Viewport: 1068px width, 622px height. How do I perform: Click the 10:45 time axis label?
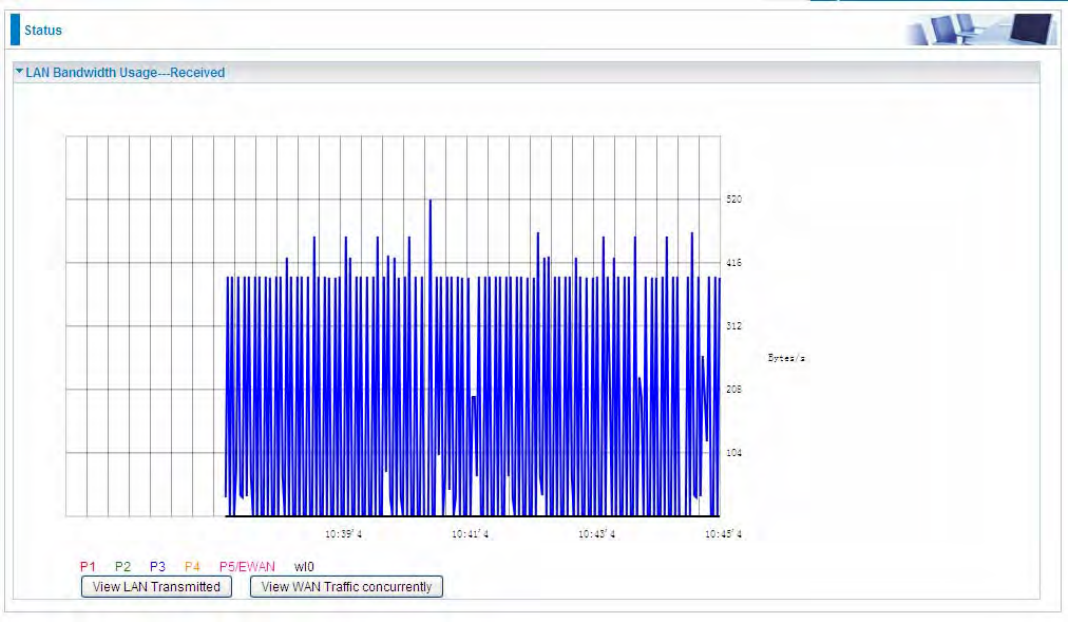click(x=723, y=534)
